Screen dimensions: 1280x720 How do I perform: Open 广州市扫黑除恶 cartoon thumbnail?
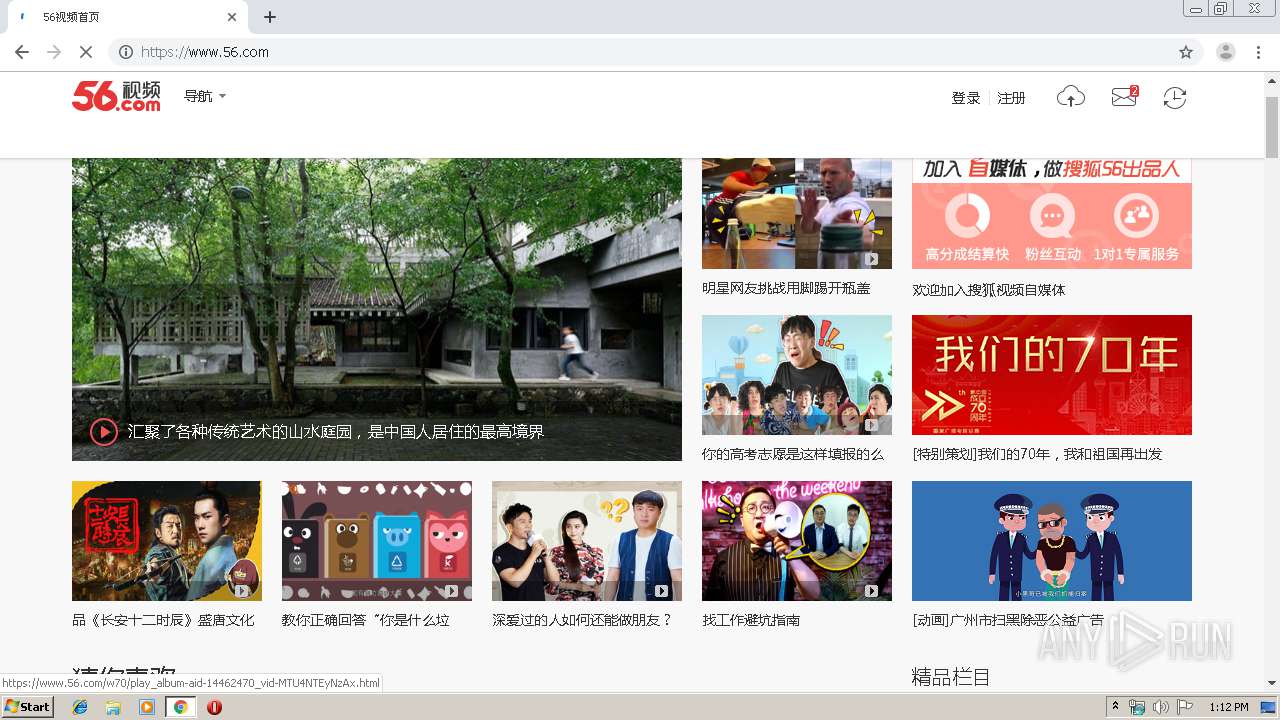pyautogui.click(x=1052, y=541)
